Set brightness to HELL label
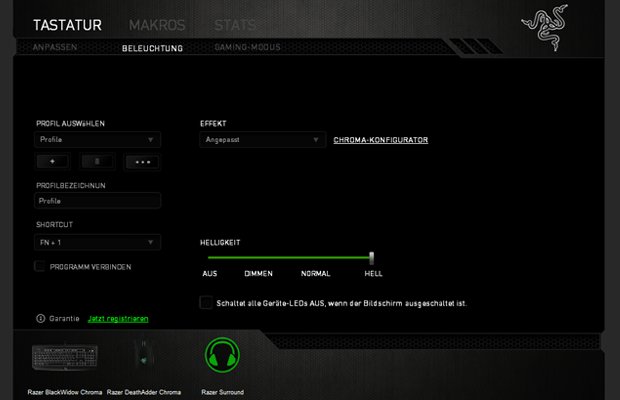The image size is (620, 400). (373, 274)
